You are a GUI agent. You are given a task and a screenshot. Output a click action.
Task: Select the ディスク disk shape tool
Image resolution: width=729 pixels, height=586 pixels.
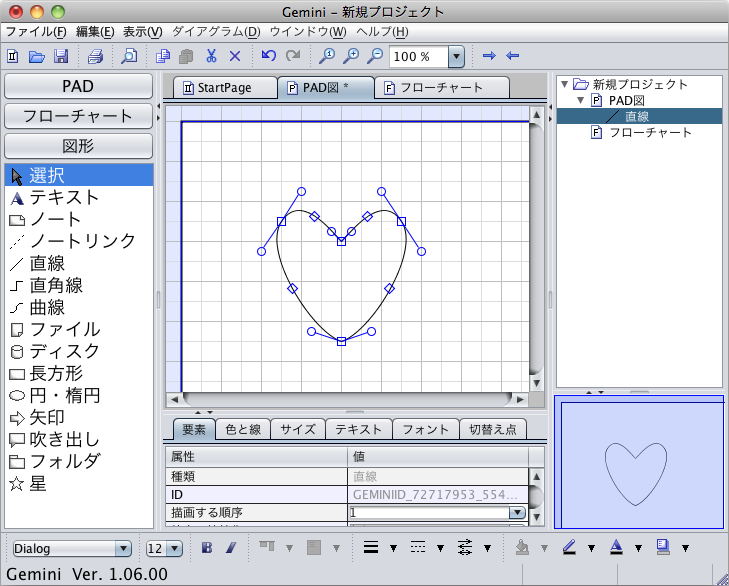pyautogui.click(x=79, y=352)
